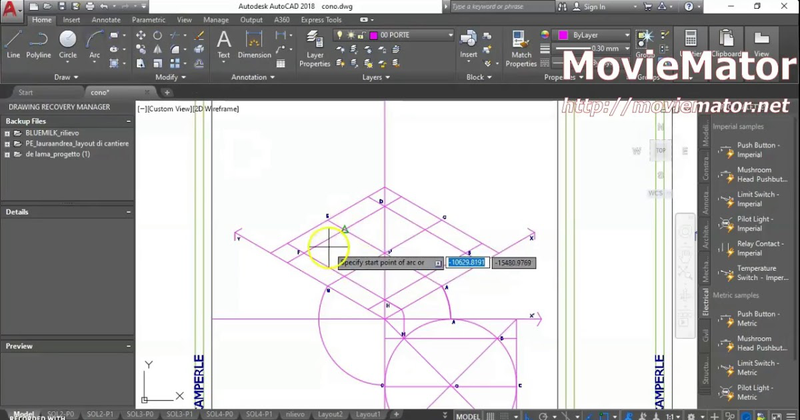
Task: Activate the Circle drawing tool
Action: pyautogui.click(x=67, y=44)
